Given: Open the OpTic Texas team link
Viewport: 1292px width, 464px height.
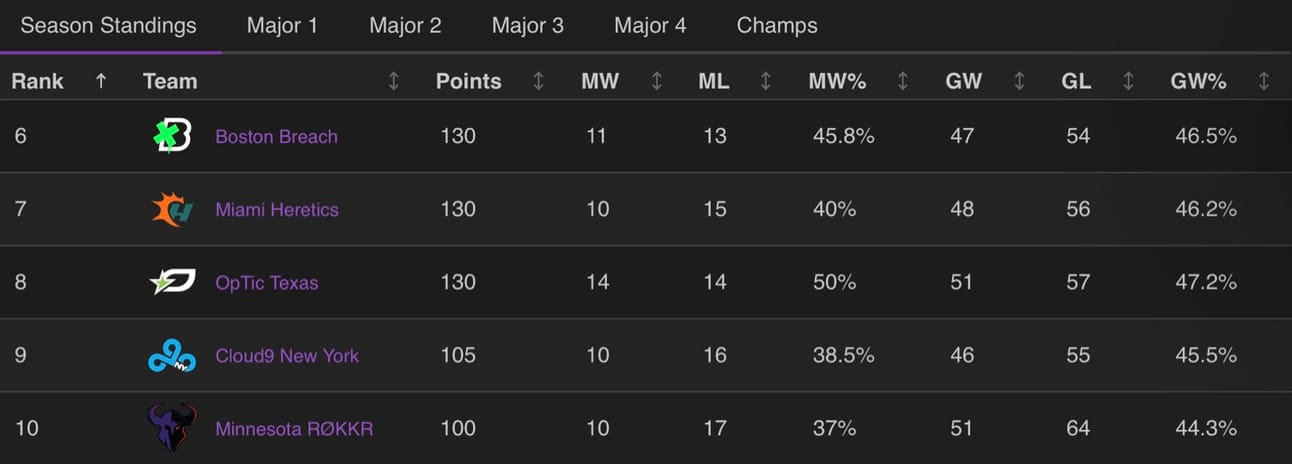Looking at the screenshot, I should (267, 283).
